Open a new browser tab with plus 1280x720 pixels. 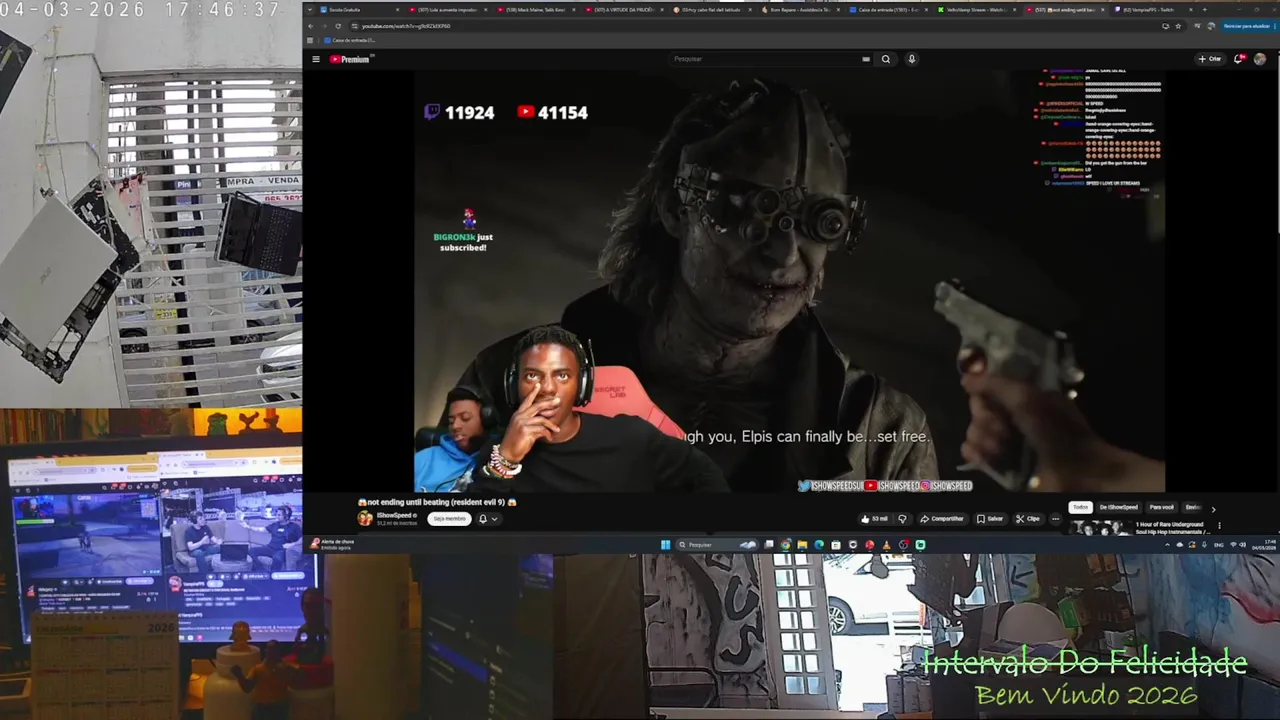[x=1204, y=10]
